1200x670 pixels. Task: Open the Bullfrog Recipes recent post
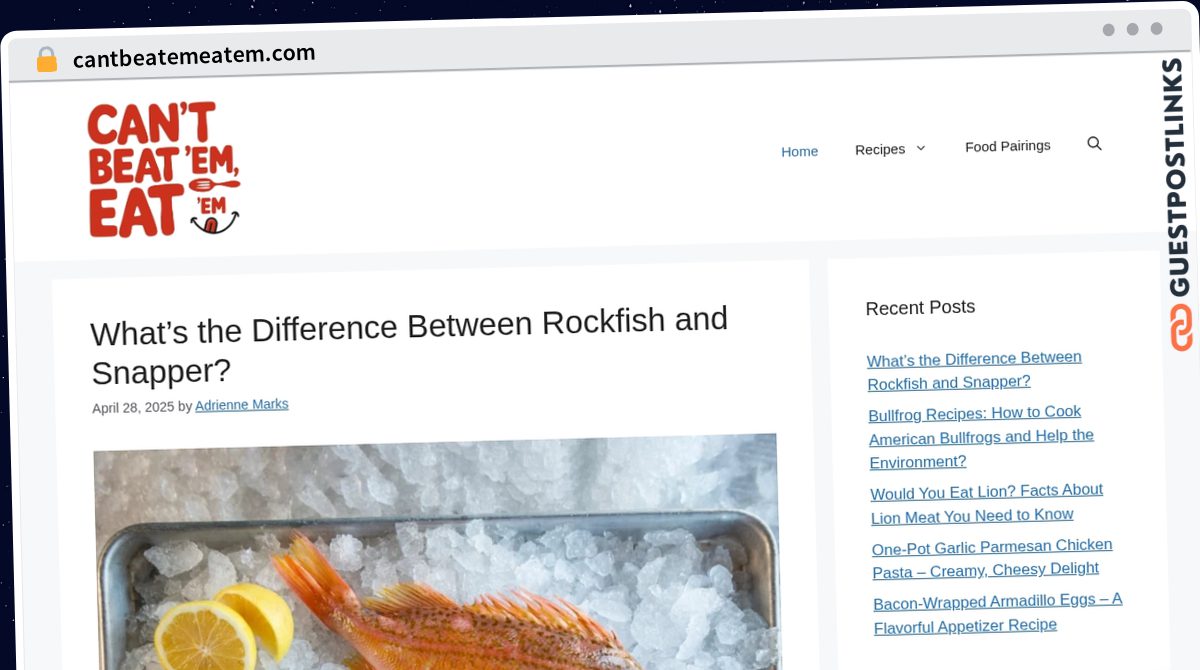(981, 437)
